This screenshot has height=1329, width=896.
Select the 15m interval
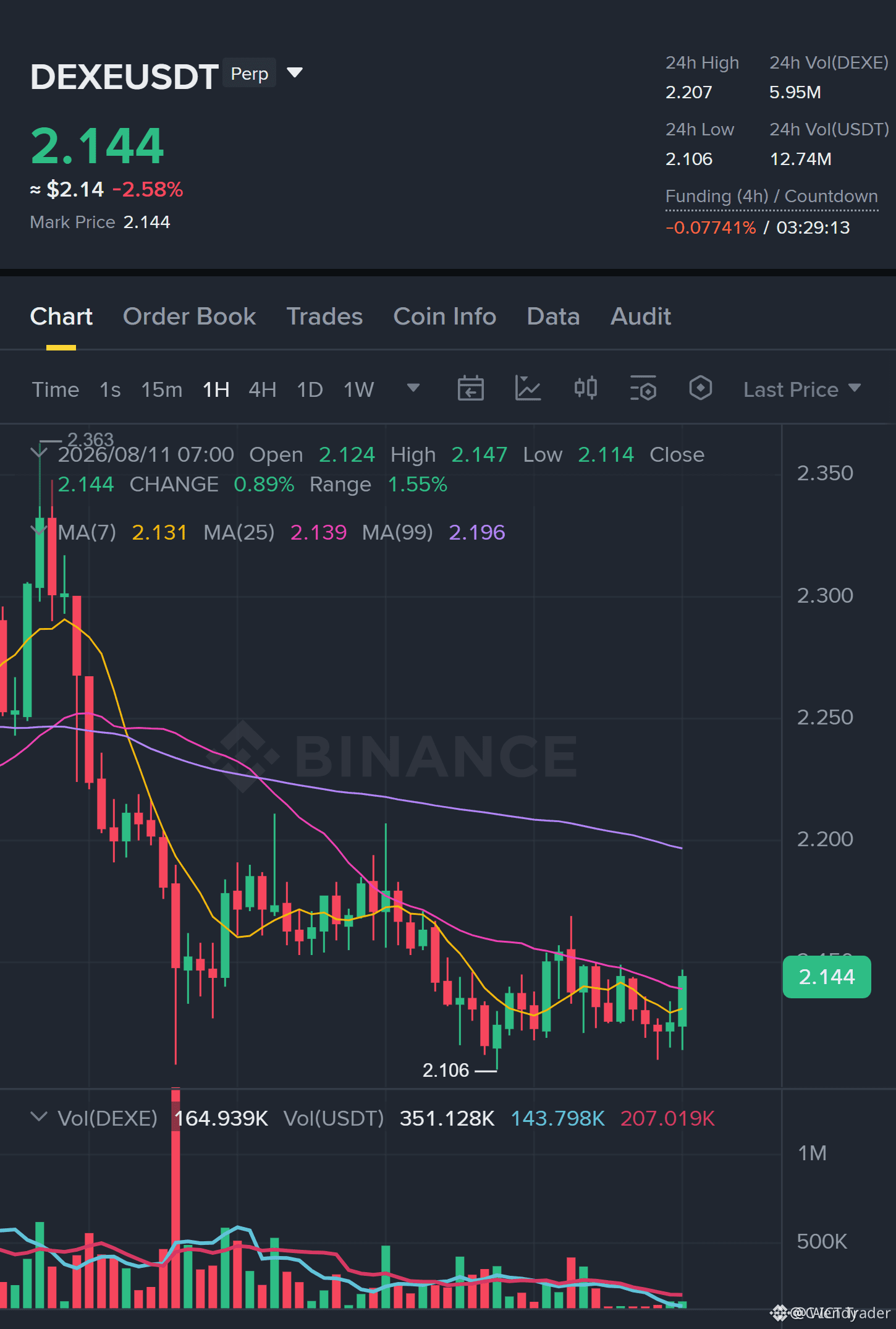tap(162, 389)
